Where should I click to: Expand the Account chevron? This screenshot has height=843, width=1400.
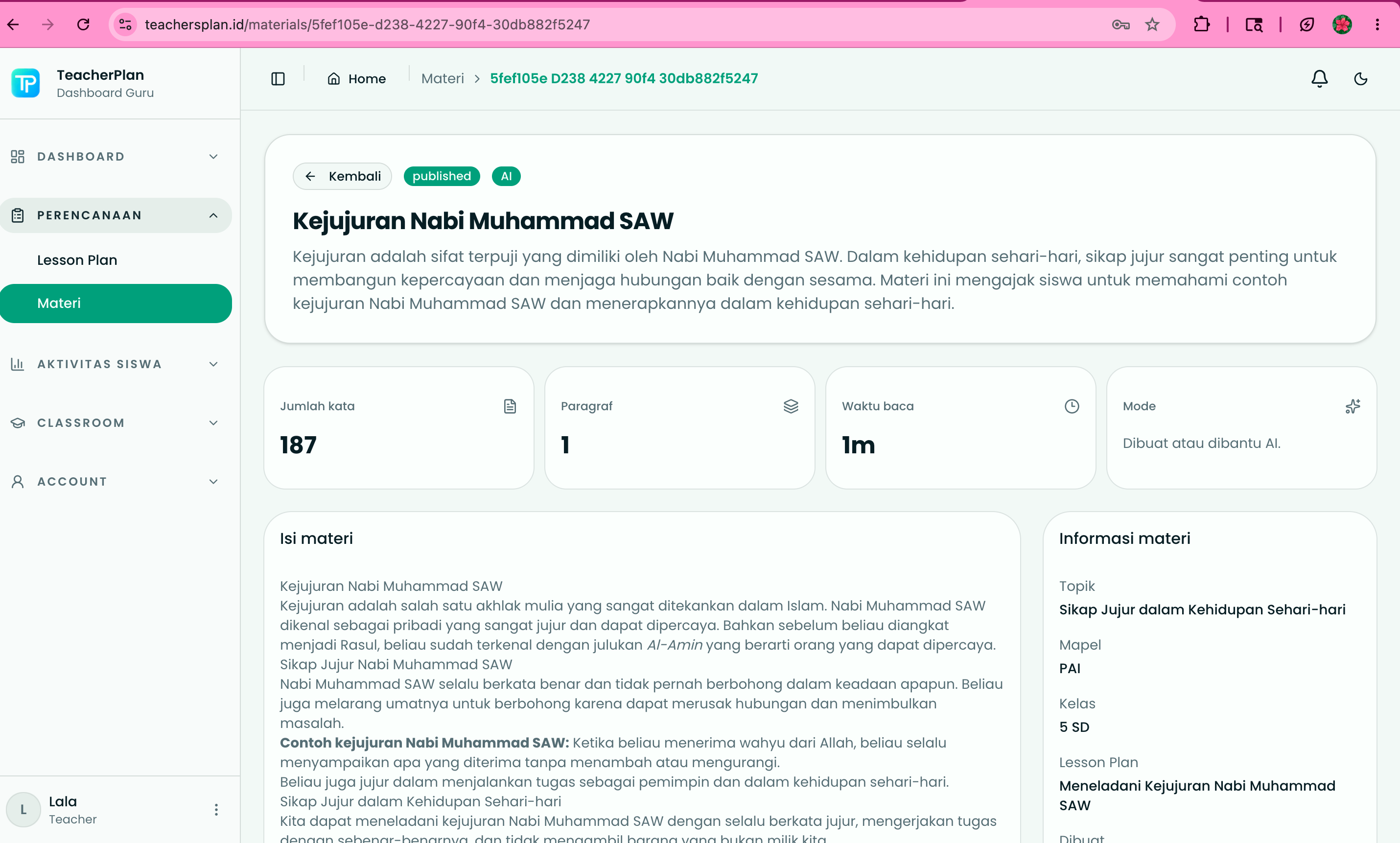tap(213, 482)
